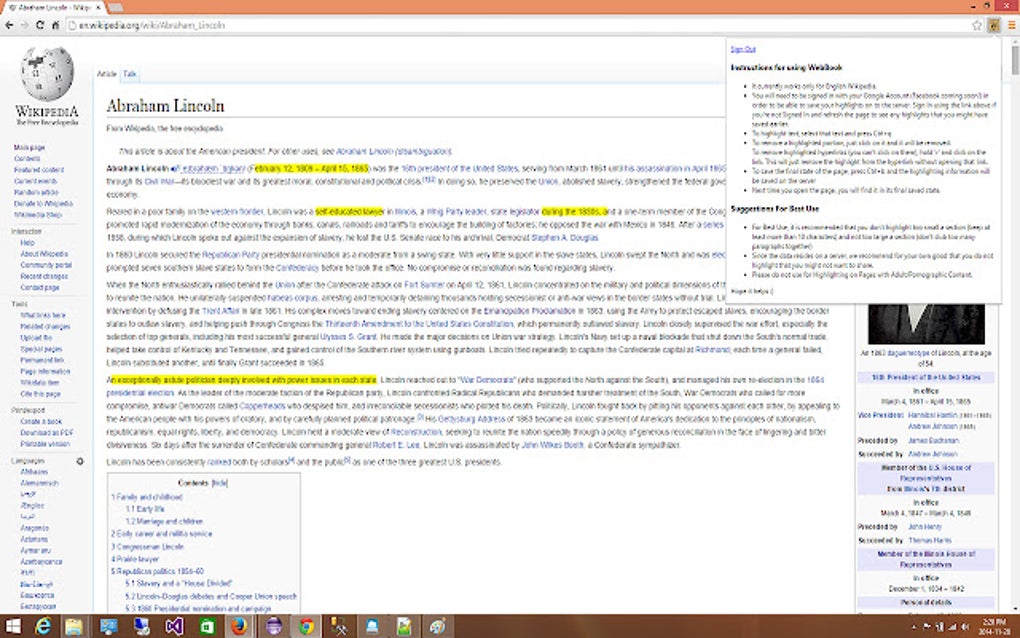Click Related changes link
1020x638 pixels.
[x=45, y=326]
